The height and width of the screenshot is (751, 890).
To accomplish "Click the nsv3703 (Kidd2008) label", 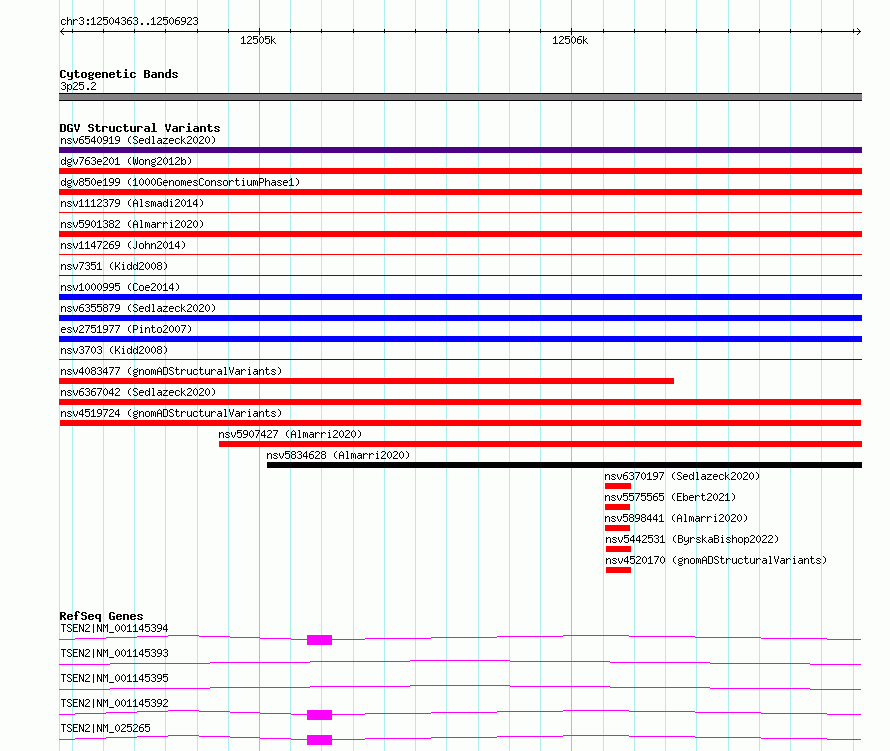I will pos(114,350).
